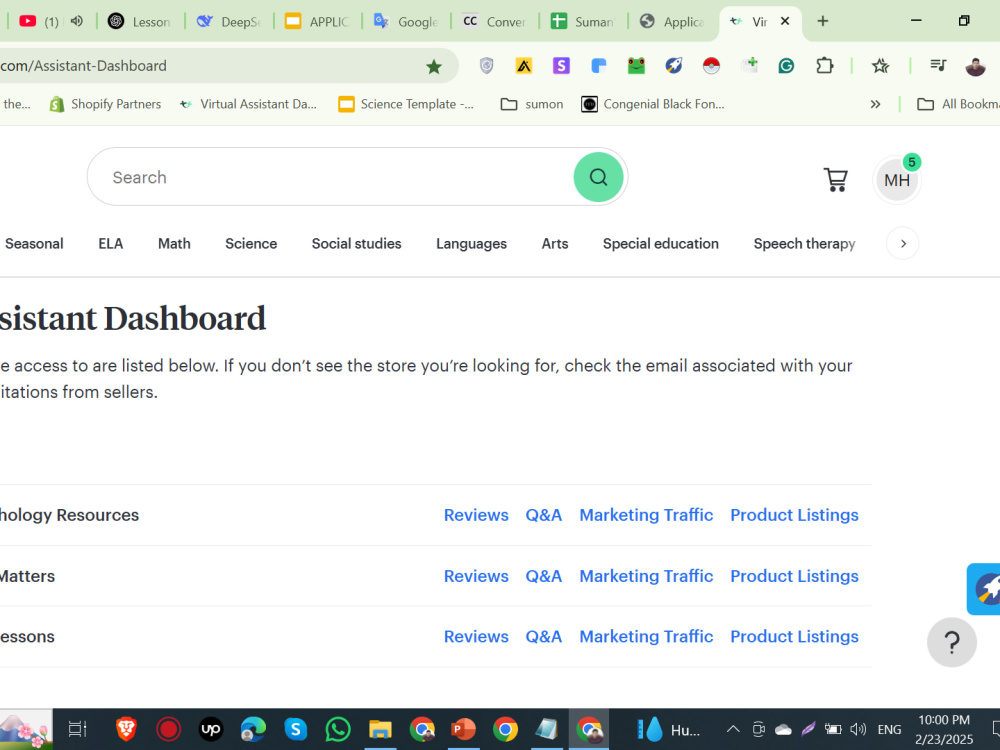Open WhatsApp from the taskbar
The width and height of the screenshot is (1000, 750).
pyautogui.click(x=337, y=729)
